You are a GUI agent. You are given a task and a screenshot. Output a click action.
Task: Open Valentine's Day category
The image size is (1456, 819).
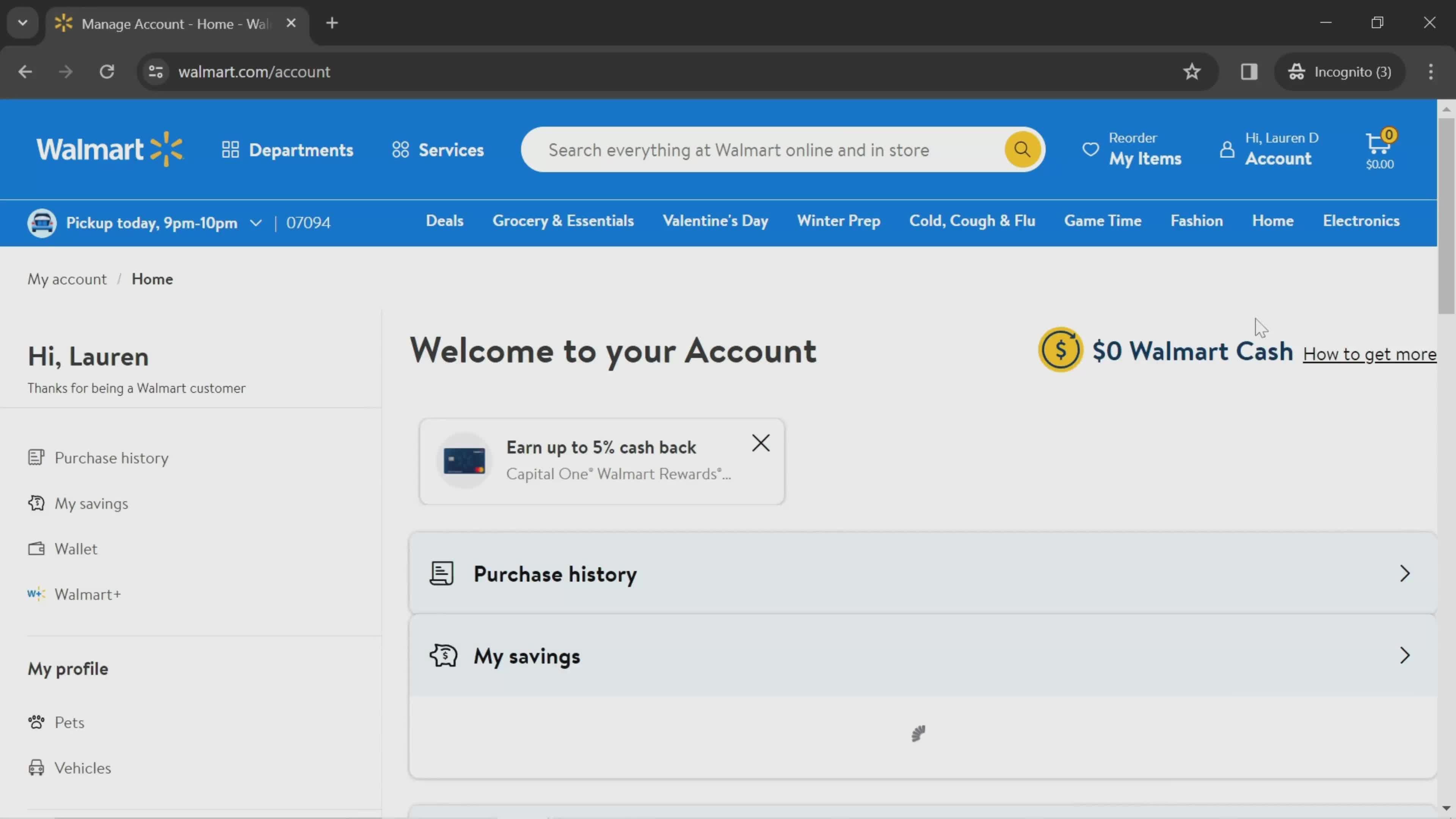point(715,221)
